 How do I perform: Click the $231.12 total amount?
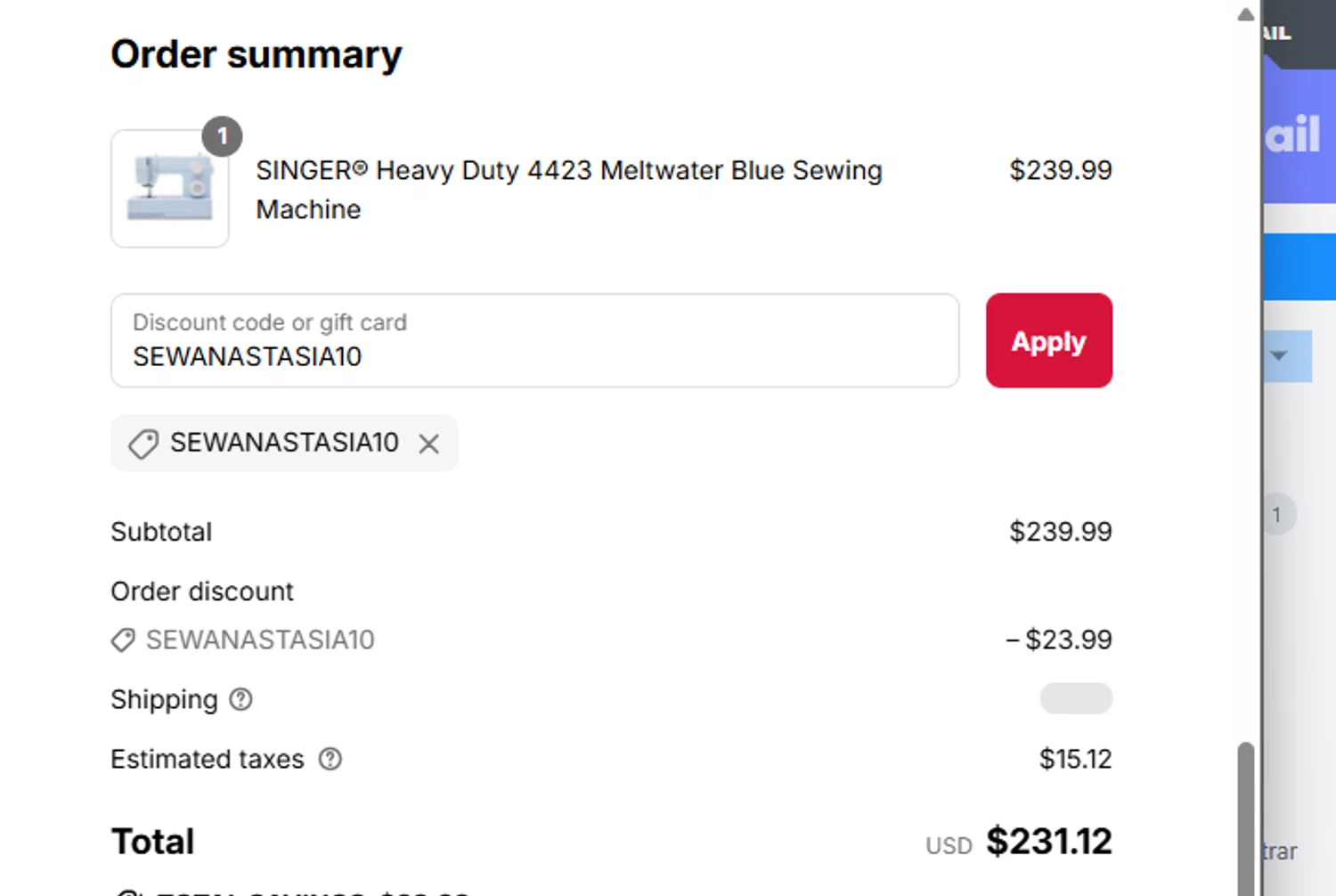pos(1048,842)
